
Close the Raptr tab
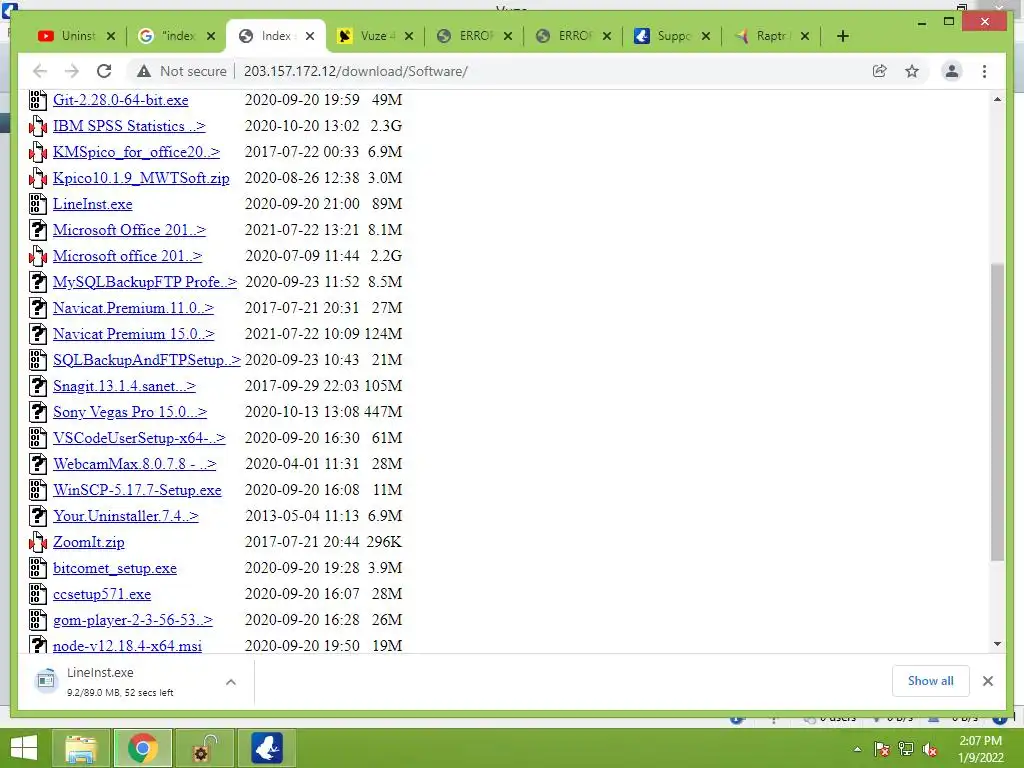pos(805,36)
